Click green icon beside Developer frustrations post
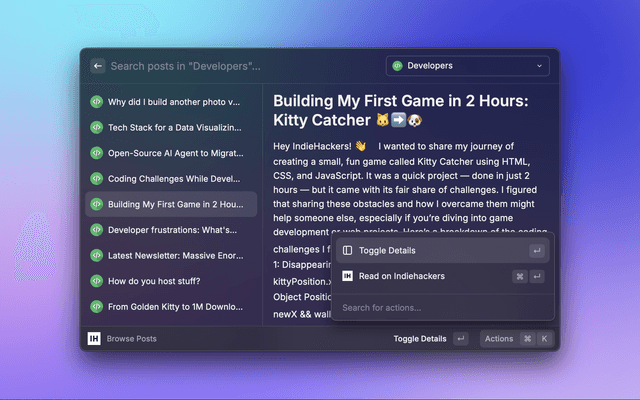This screenshot has width=640, height=400. tap(97, 230)
